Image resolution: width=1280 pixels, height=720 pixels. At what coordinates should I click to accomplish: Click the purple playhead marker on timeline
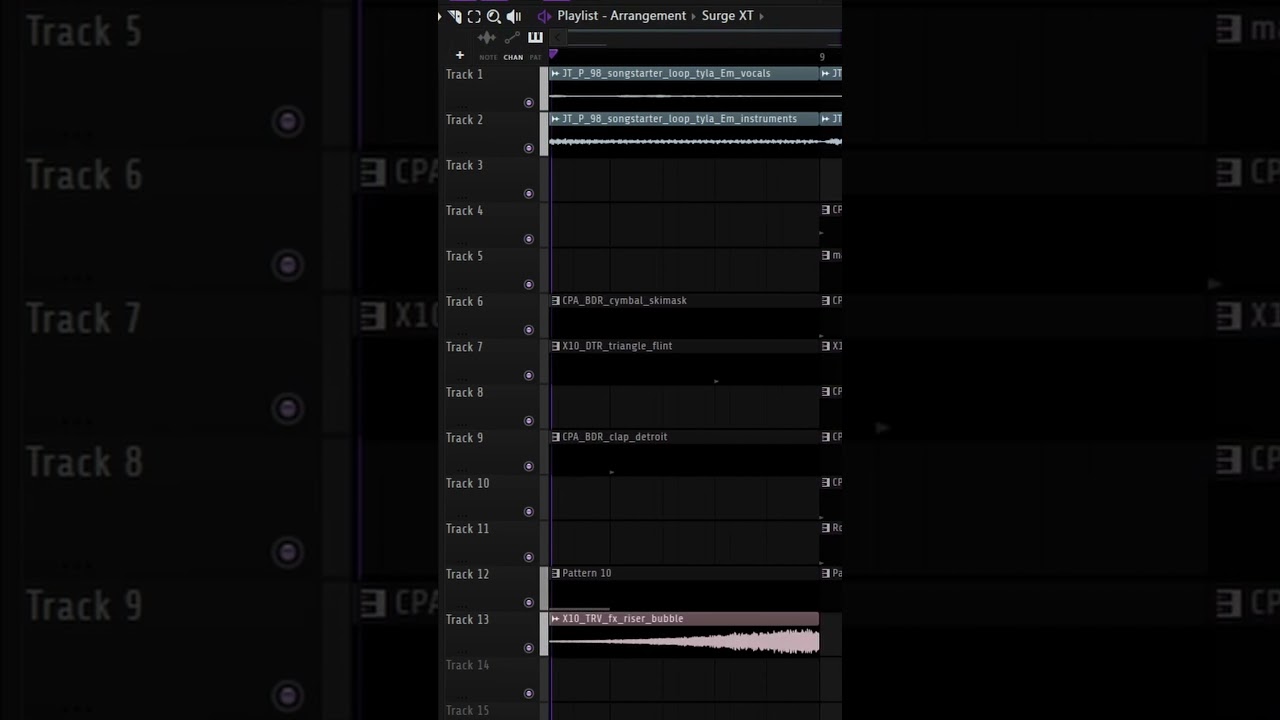(x=553, y=55)
